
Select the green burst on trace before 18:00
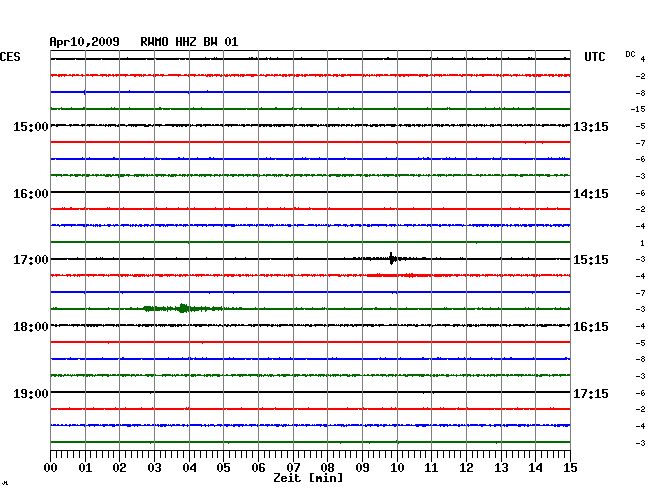(182, 308)
